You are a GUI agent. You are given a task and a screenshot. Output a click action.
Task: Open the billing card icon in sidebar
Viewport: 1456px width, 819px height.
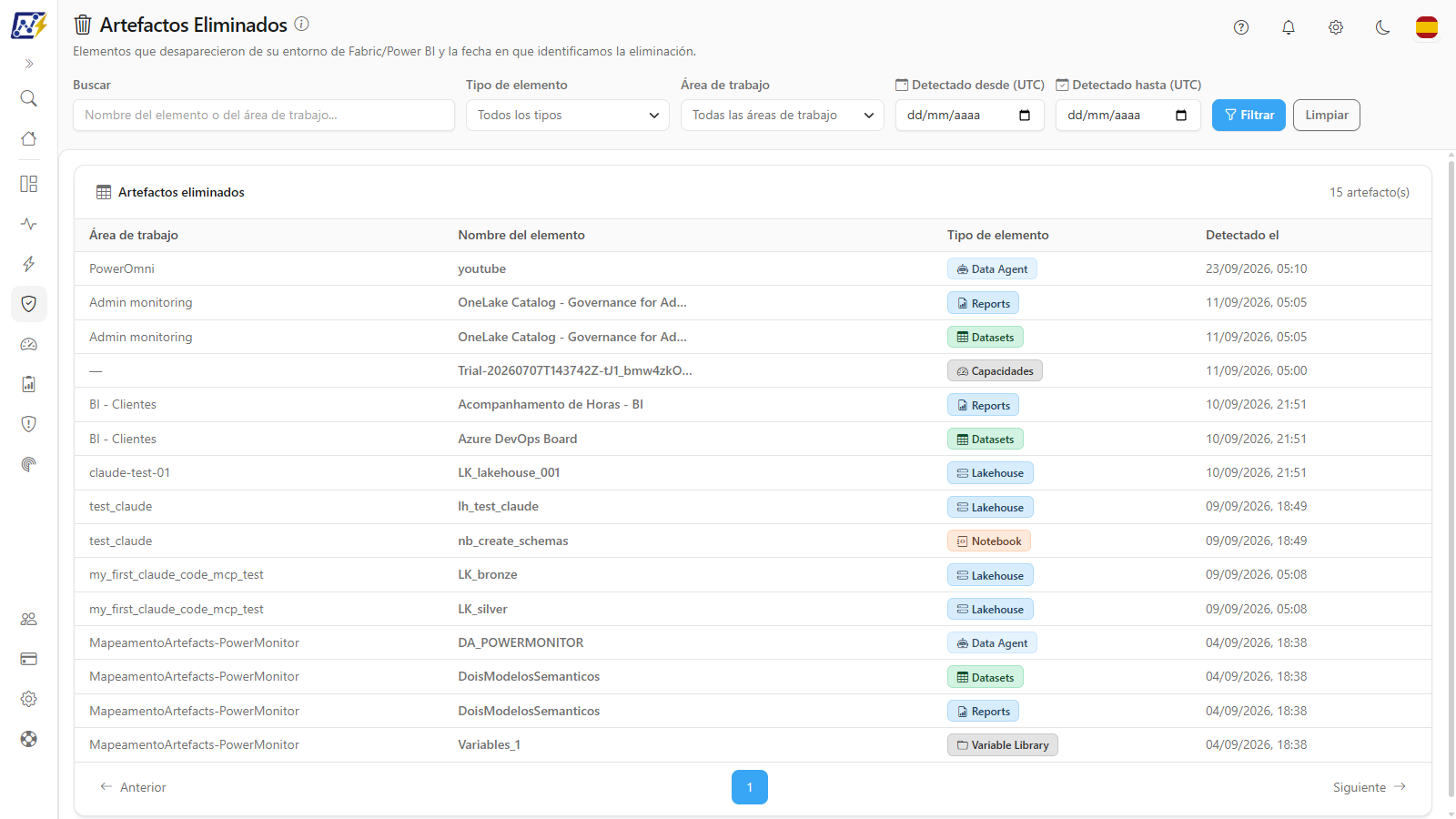point(29,659)
